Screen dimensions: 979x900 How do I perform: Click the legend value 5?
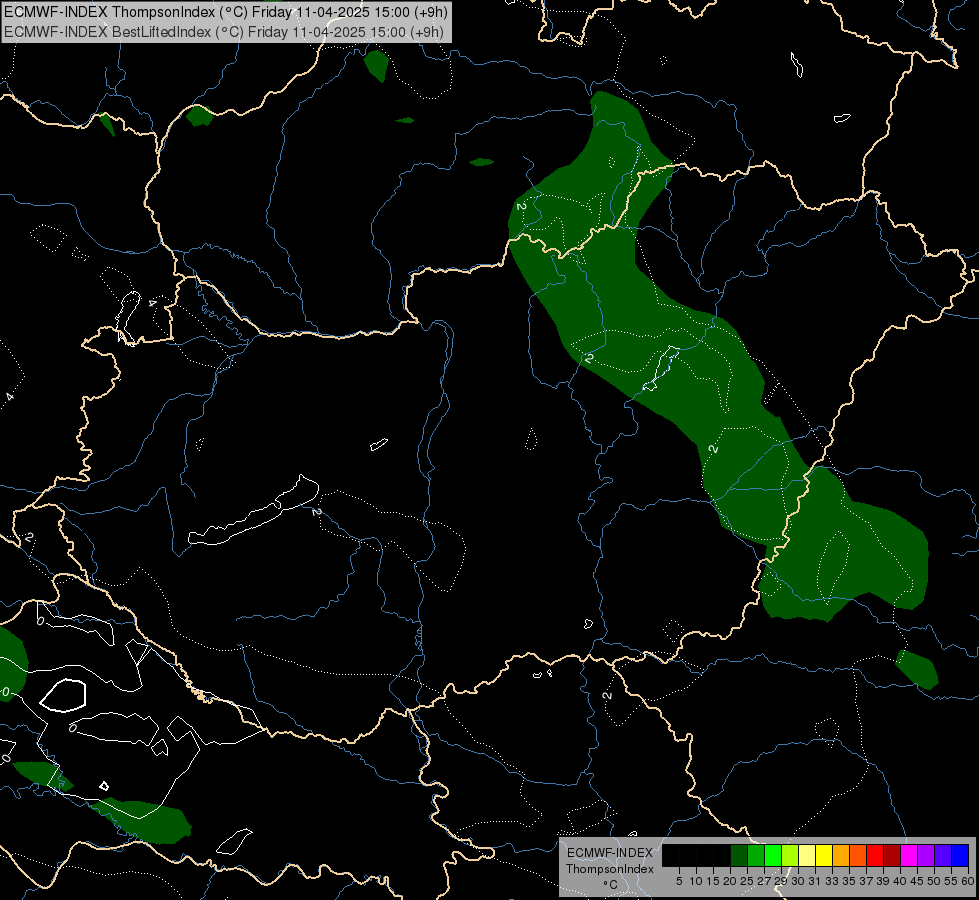[679, 881]
